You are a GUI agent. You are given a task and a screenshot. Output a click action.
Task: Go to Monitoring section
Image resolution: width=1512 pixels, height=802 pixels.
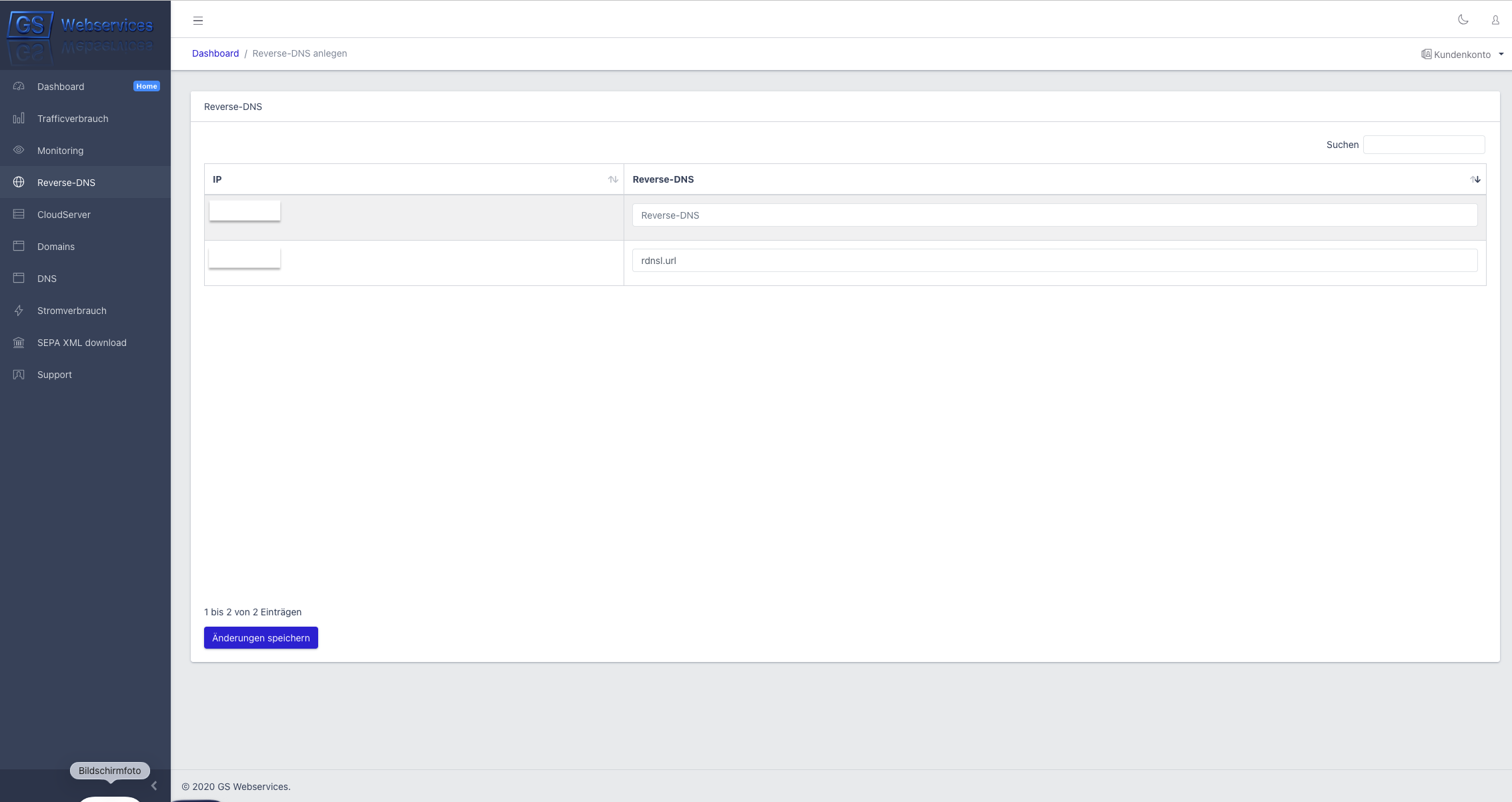(85, 150)
